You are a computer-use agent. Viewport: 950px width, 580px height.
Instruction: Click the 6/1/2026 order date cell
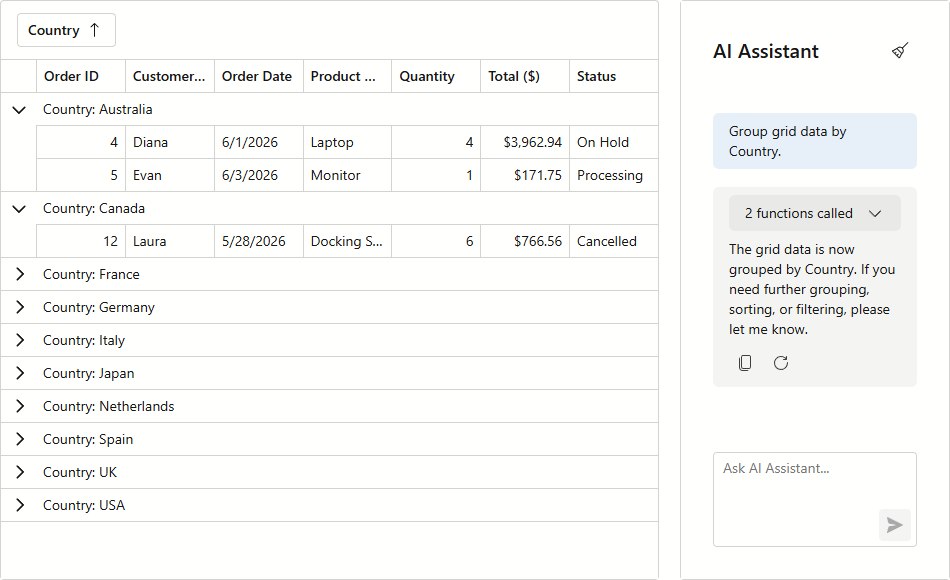[x=259, y=142]
